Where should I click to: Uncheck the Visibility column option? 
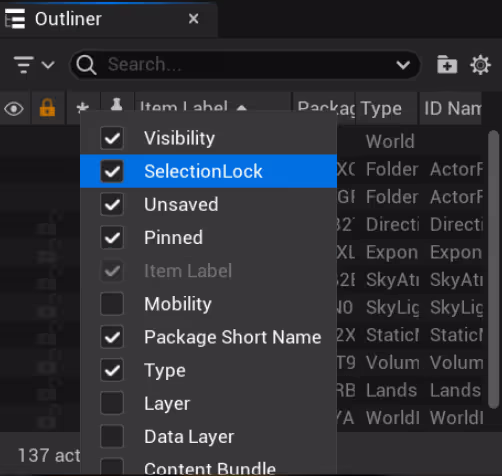click(x=112, y=138)
